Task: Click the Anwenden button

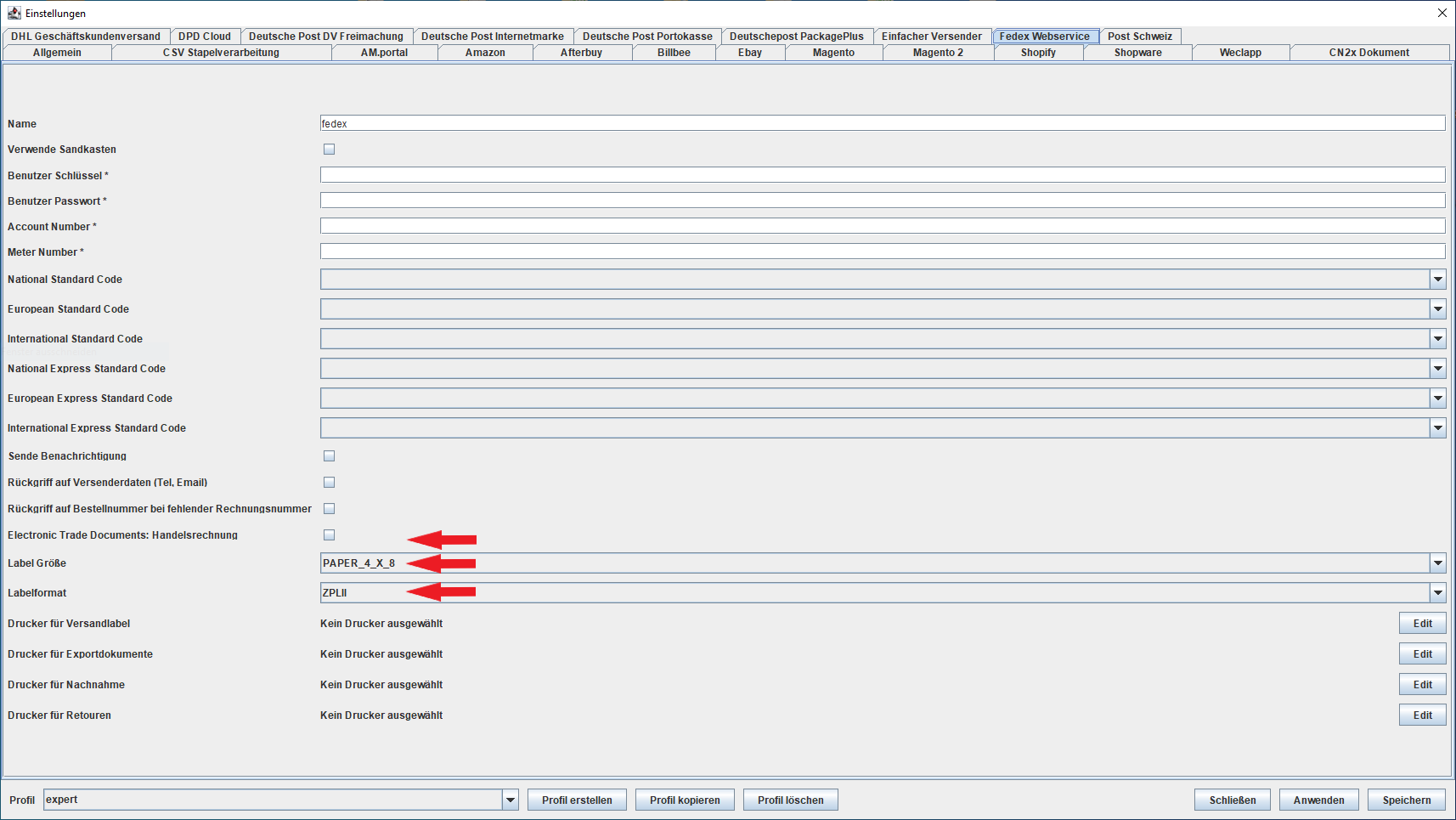Action: click(x=1319, y=800)
